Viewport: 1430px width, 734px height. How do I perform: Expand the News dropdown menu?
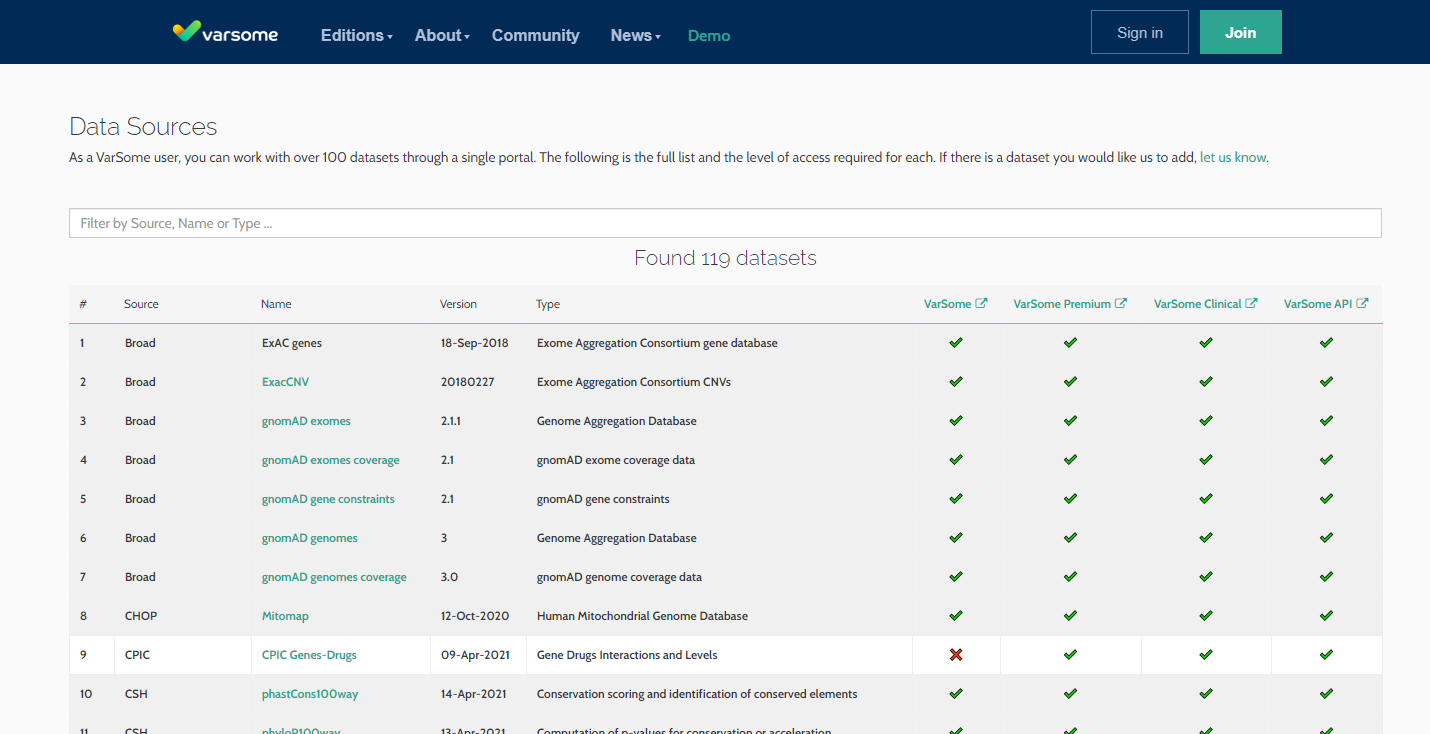click(x=636, y=35)
